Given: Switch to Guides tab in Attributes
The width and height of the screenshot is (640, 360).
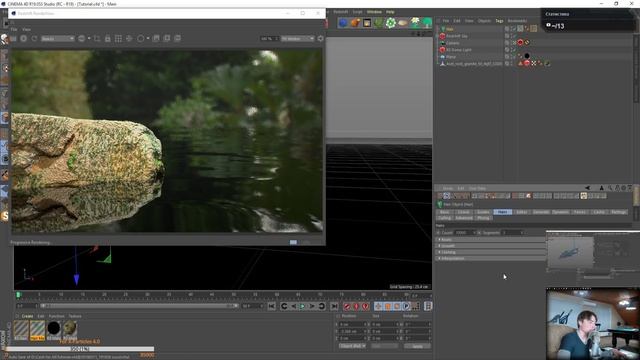Looking at the screenshot, I should (x=483, y=212).
